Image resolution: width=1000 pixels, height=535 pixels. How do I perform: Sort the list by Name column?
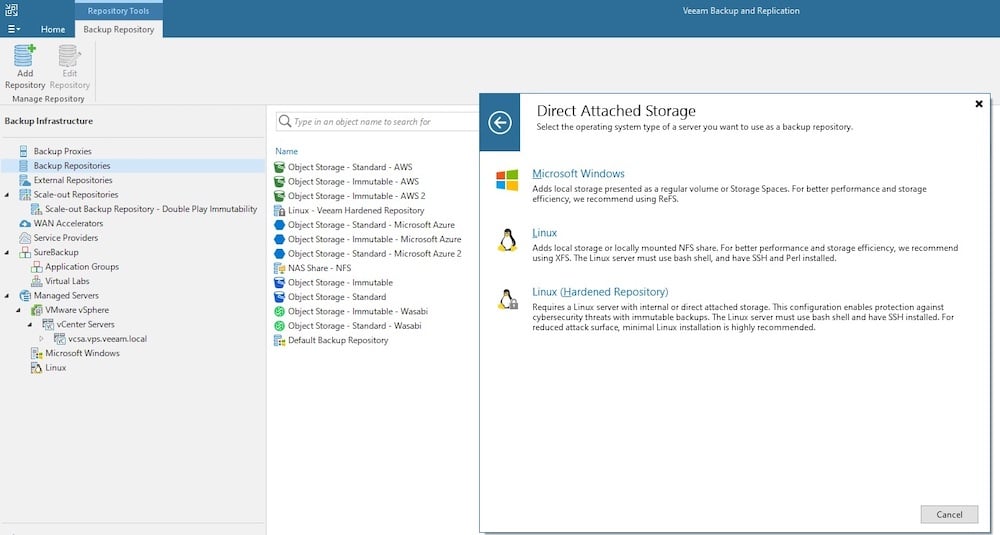pyautogui.click(x=286, y=151)
